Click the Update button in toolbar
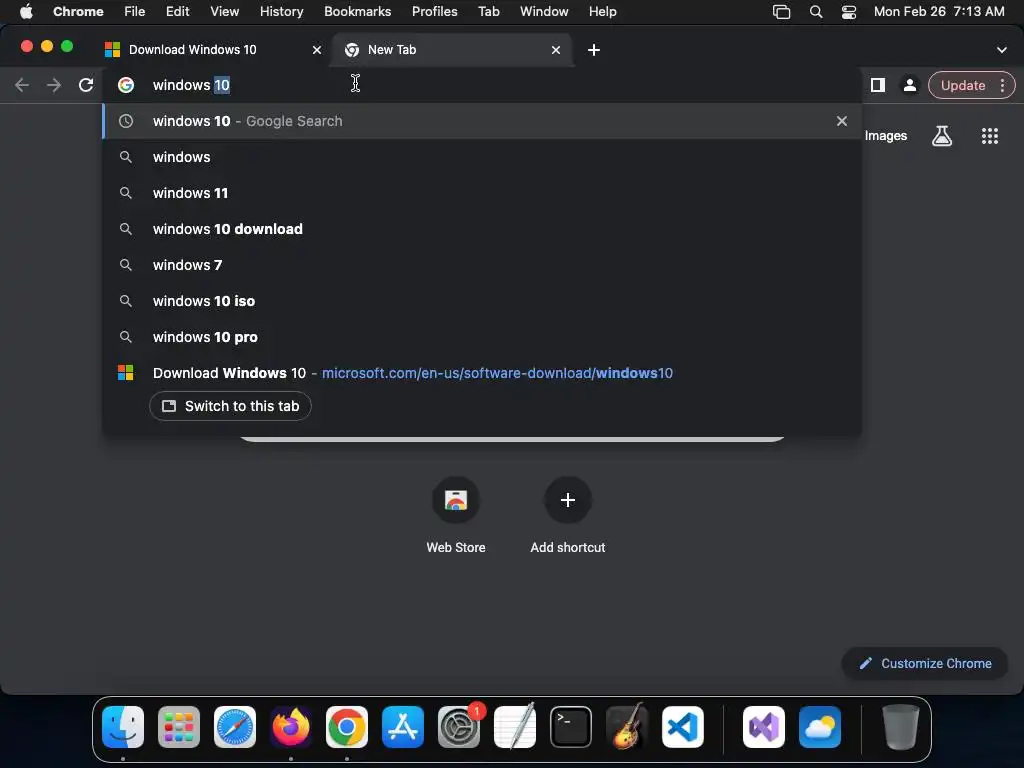 pyautogui.click(x=963, y=85)
